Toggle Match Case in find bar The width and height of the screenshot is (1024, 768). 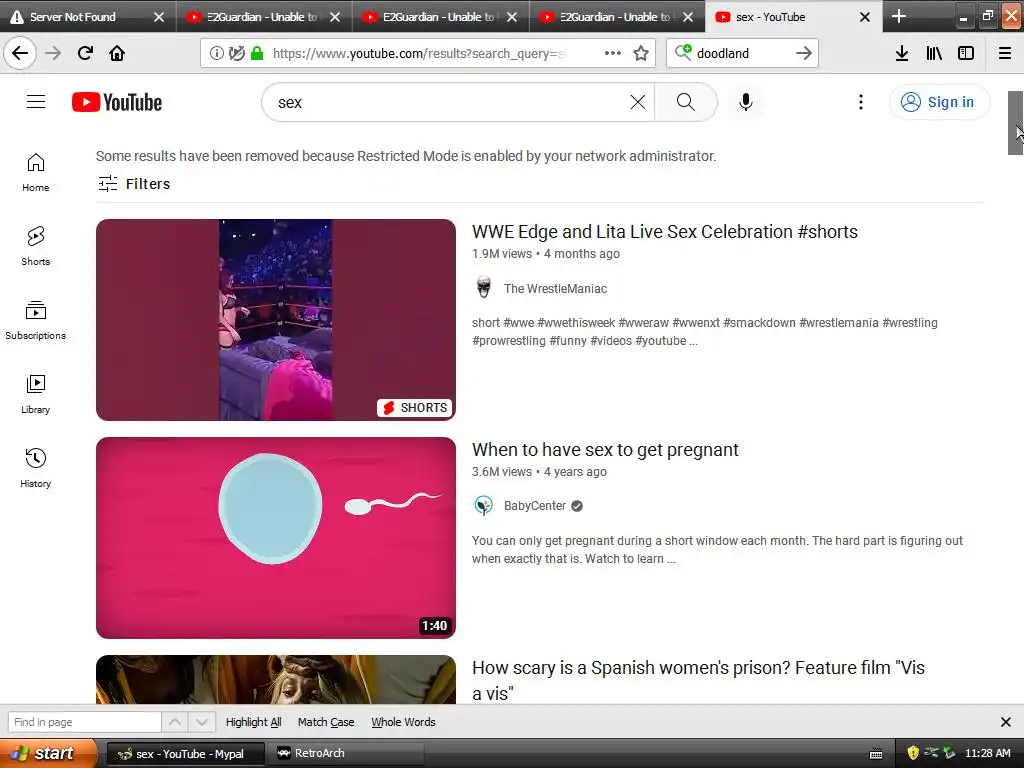pyautogui.click(x=326, y=722)
